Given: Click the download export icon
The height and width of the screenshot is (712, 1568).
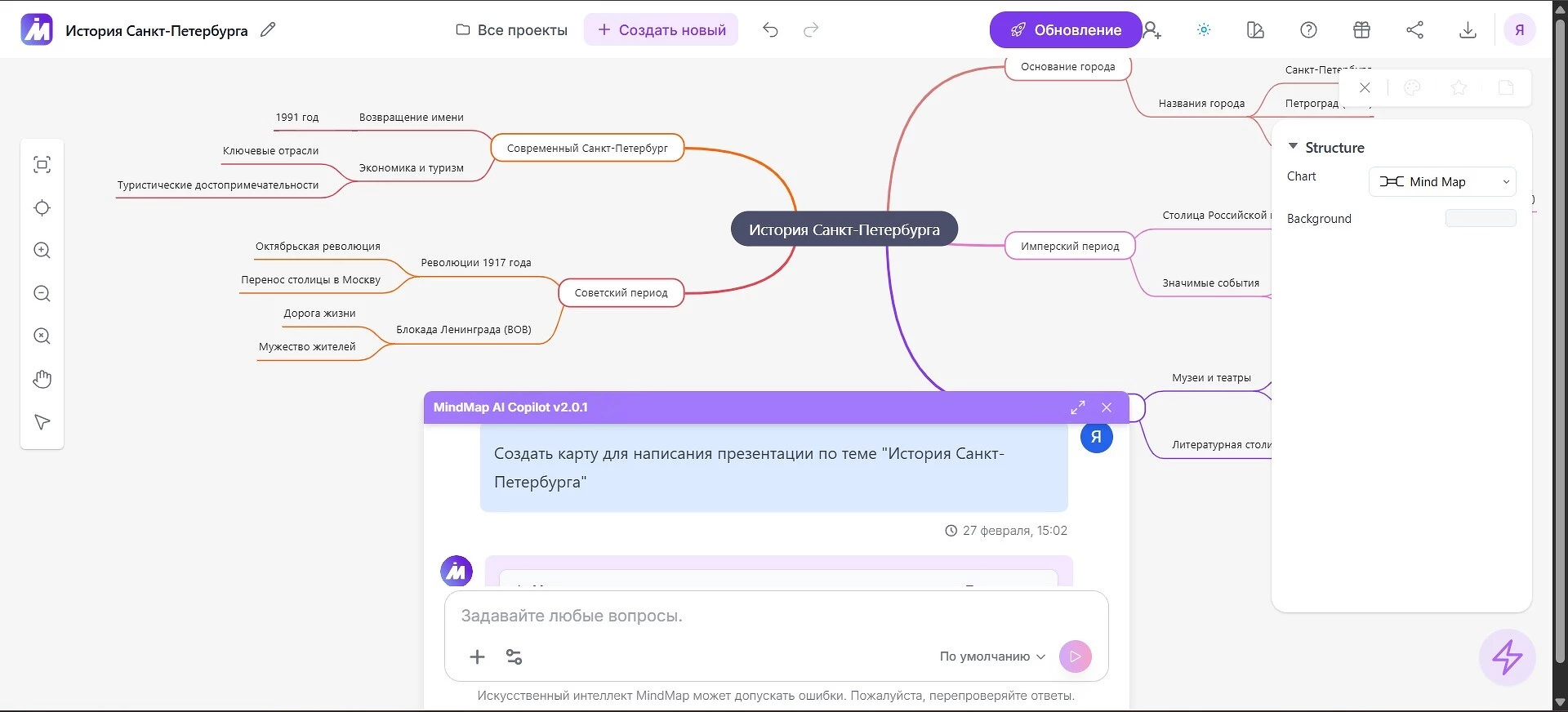Looking at the screenshot, I should tap(1468, 30).
